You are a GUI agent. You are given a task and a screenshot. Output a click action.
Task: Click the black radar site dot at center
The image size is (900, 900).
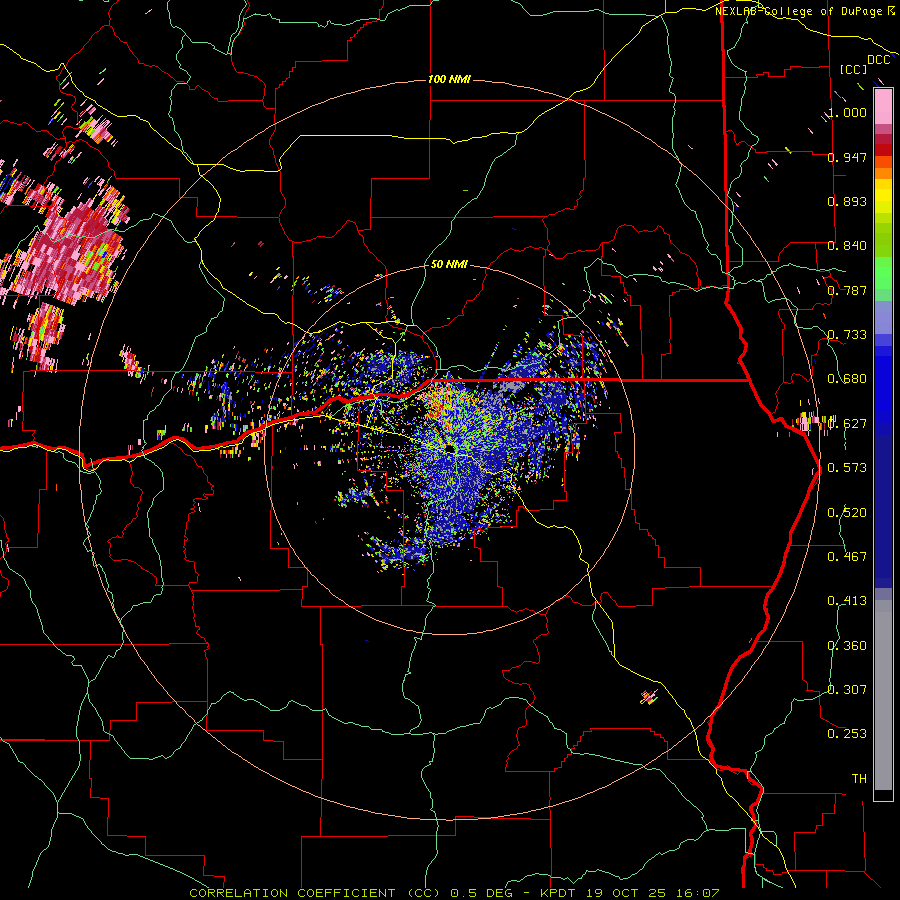pyautogui.click(x=449, y=448)
